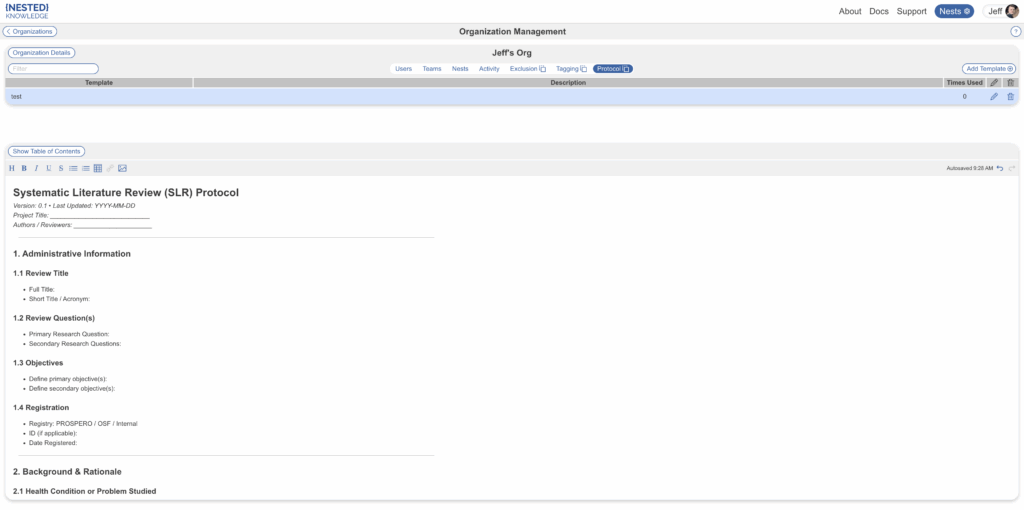Undo the last editor change
This screenshot has width=1024, height=510.
tap(1000, 168)
